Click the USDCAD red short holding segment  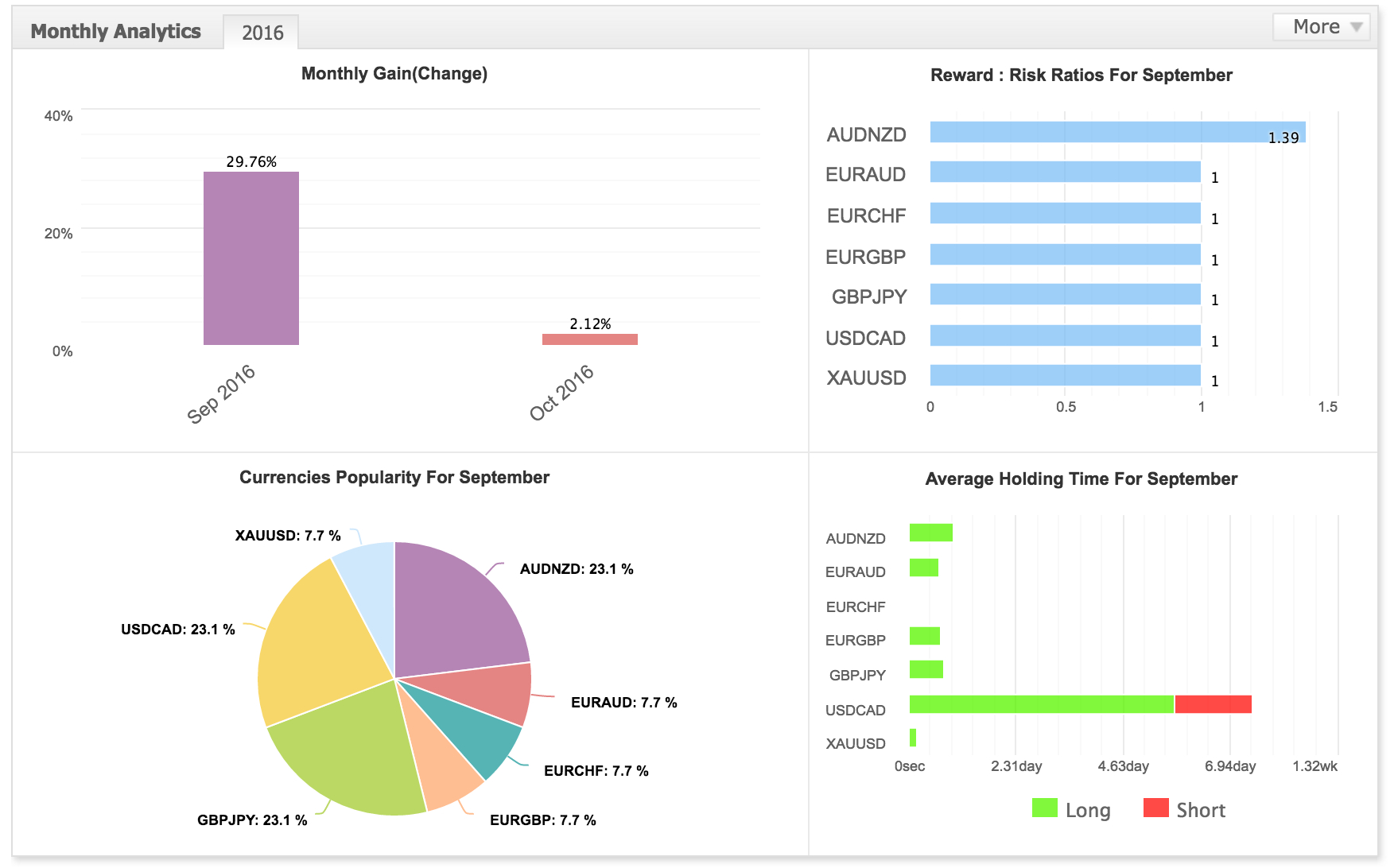click(x=1213, y=704)
